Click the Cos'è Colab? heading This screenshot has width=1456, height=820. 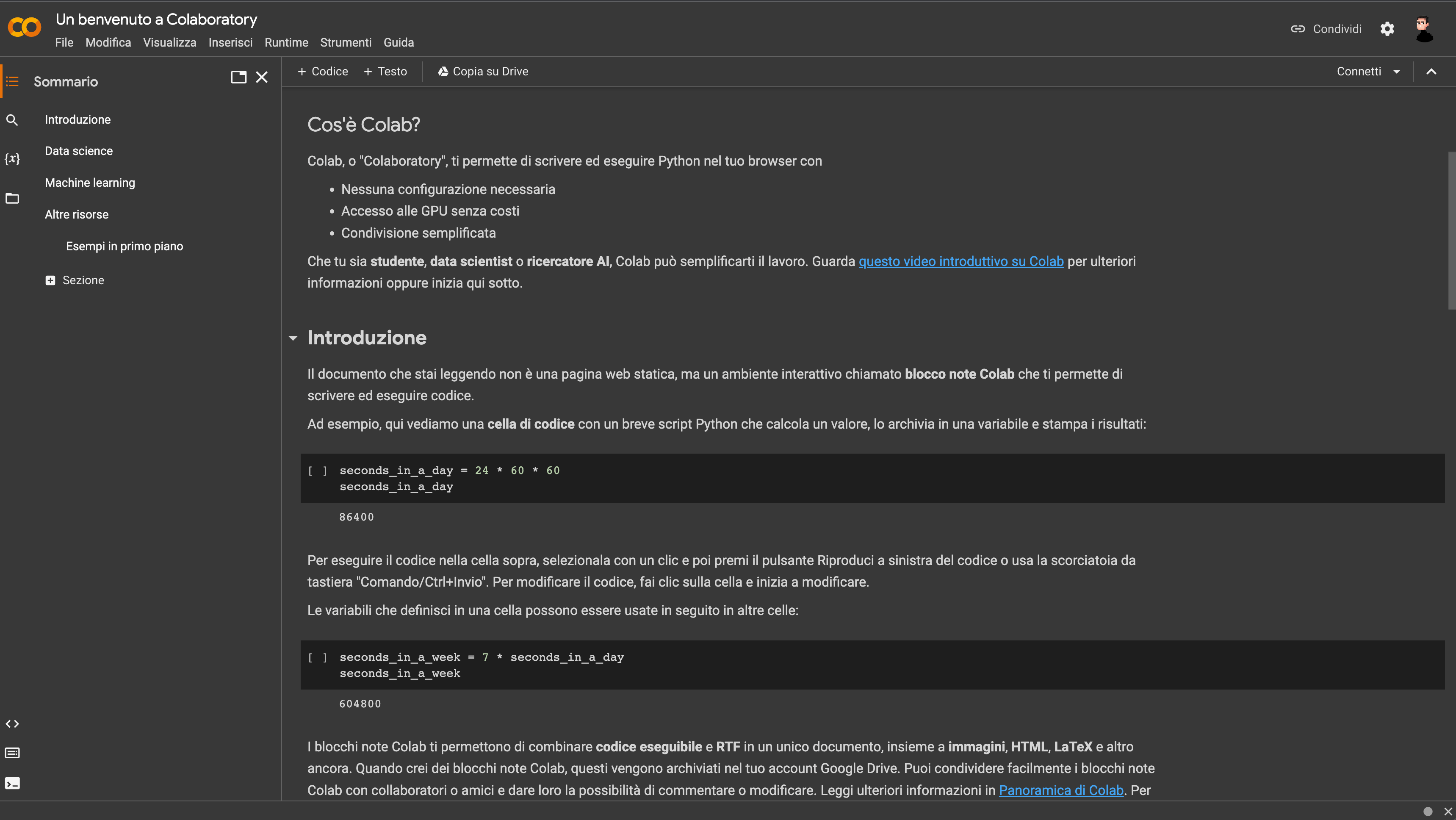coord(363,125)
